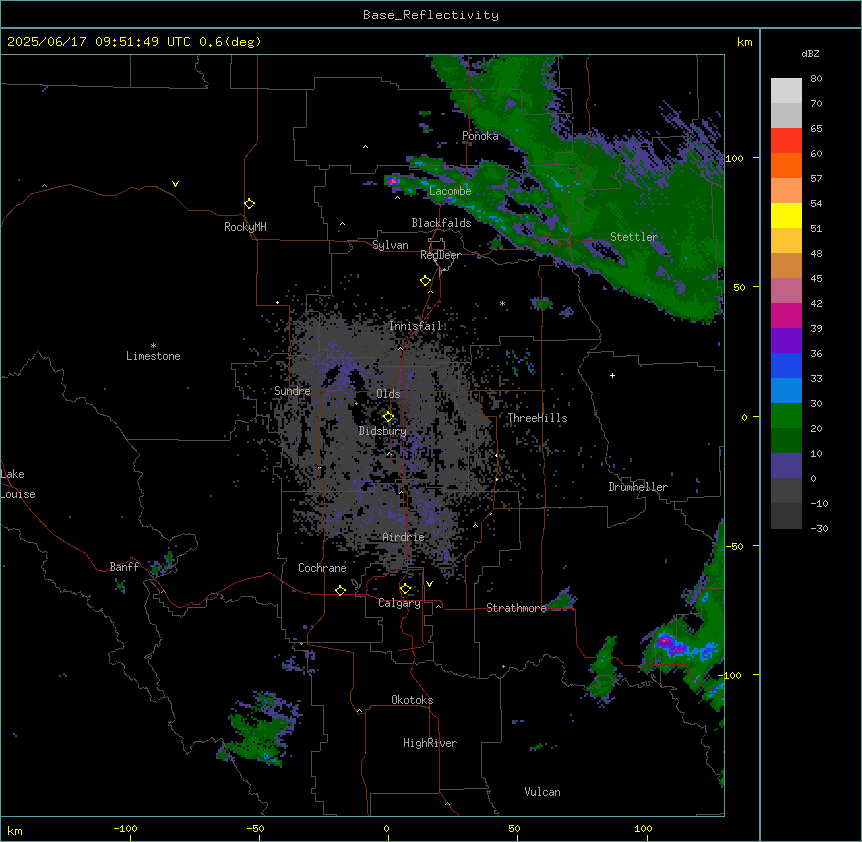This screenshot has width=862, height=842.
Task: Select the RedDeer city label
Action: coord(440,255)
